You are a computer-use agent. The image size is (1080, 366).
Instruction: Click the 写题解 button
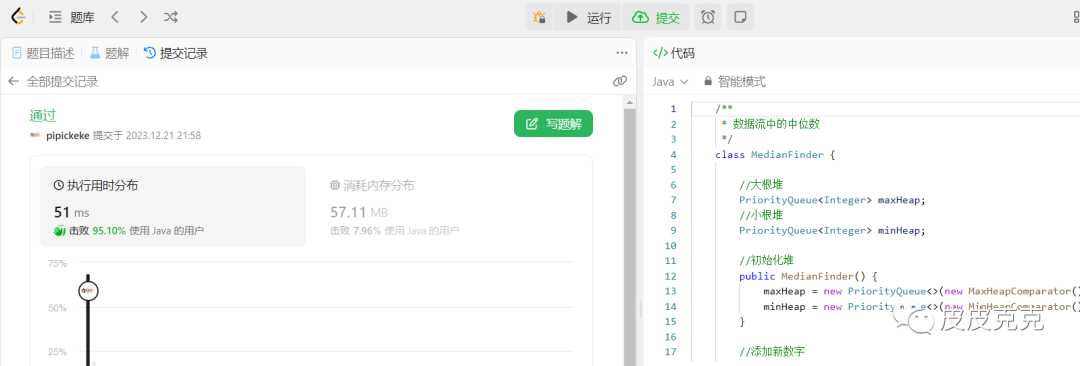[553, 124]
